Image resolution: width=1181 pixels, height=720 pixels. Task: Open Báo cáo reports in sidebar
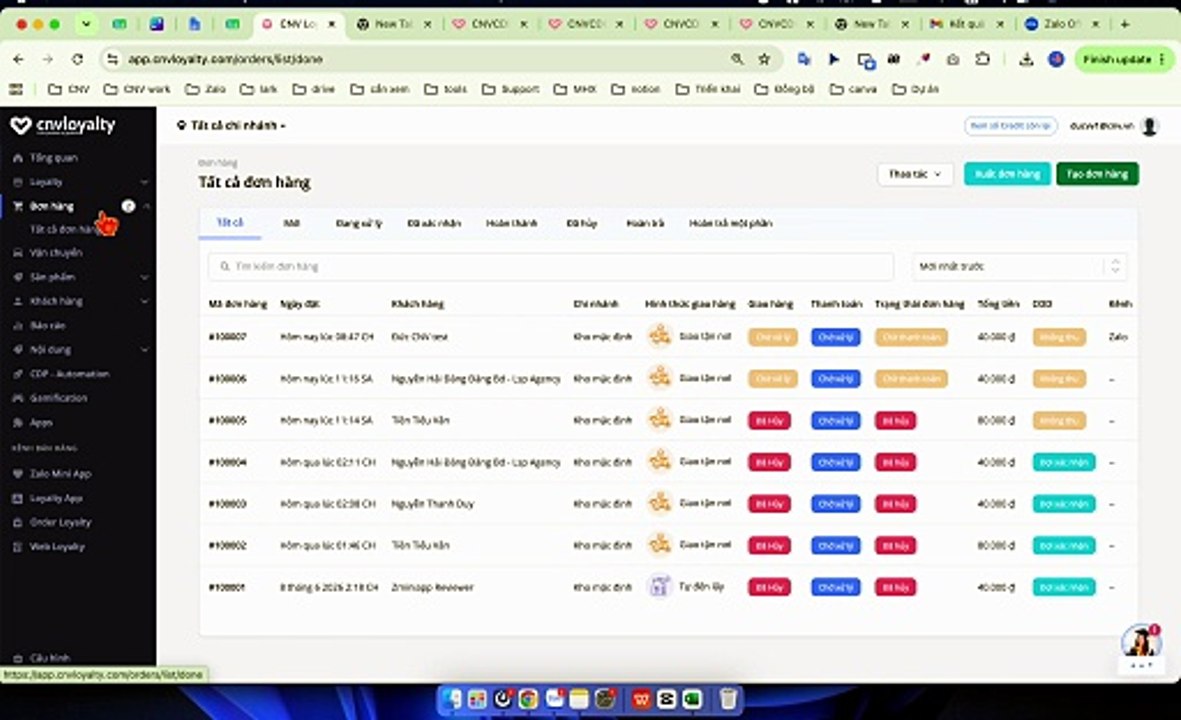pos(47,325)
